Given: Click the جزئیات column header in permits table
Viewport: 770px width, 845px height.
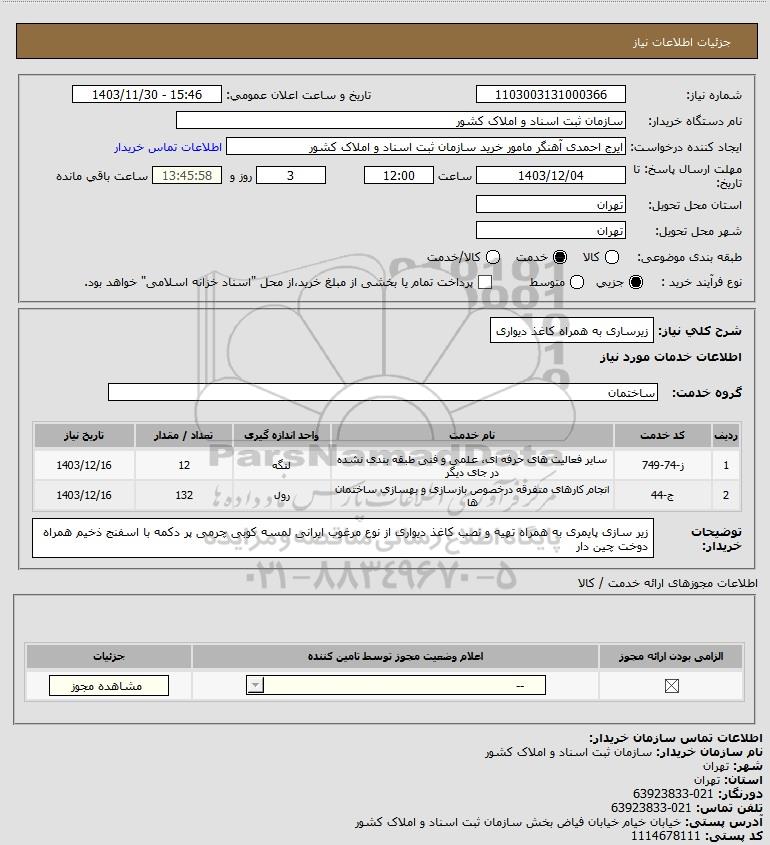Looking at the screenshot, I should coord(109,656).
